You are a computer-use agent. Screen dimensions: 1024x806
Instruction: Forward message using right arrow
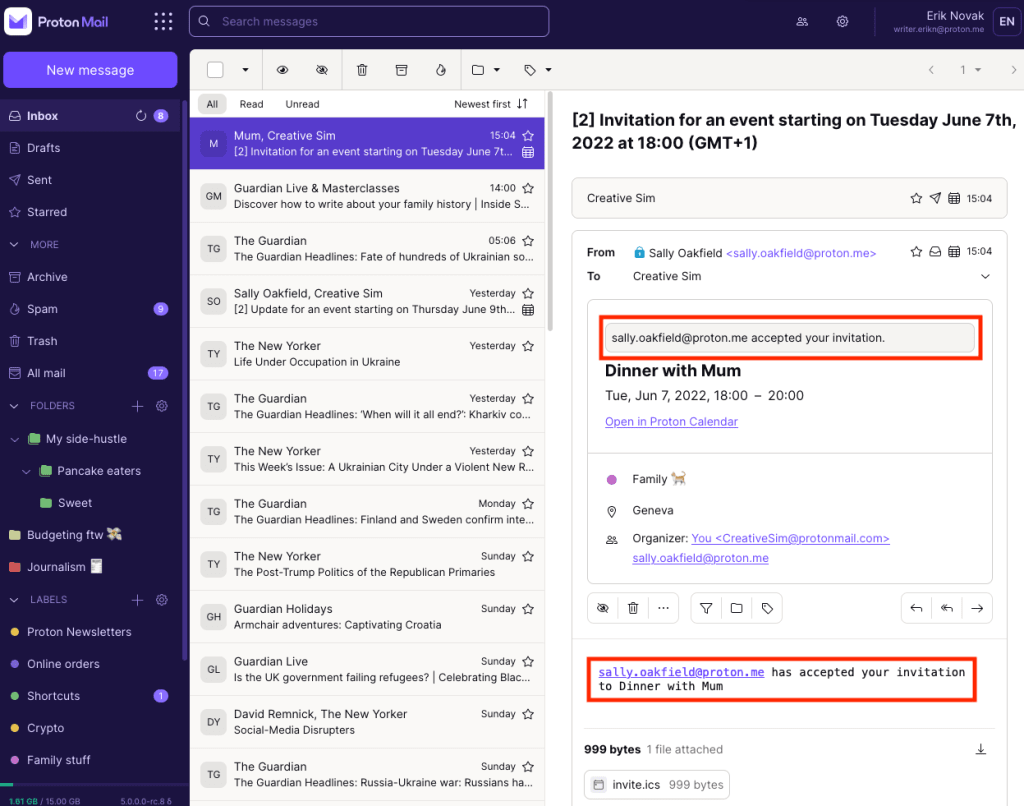[977, 608]
